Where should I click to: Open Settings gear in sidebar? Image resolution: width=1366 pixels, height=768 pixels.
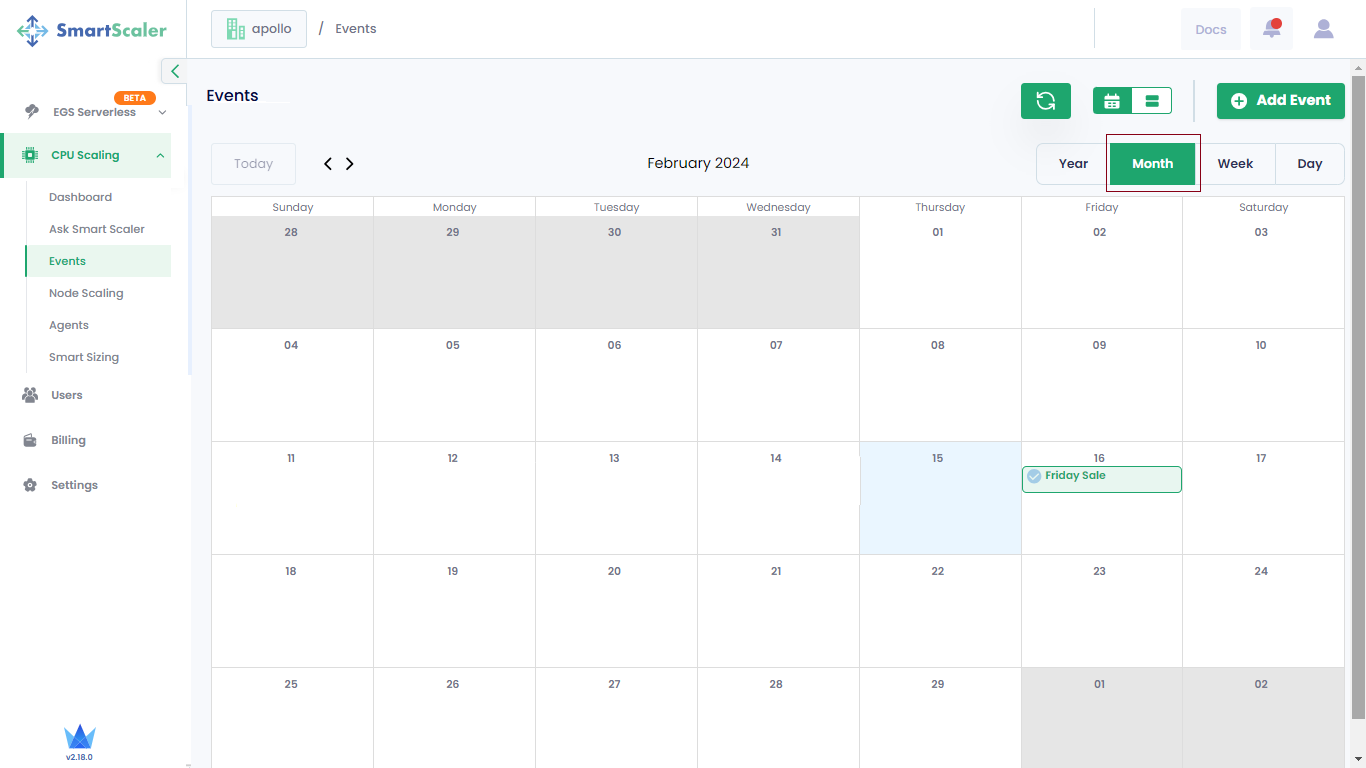pyautogui.click(x=74, y=485)
